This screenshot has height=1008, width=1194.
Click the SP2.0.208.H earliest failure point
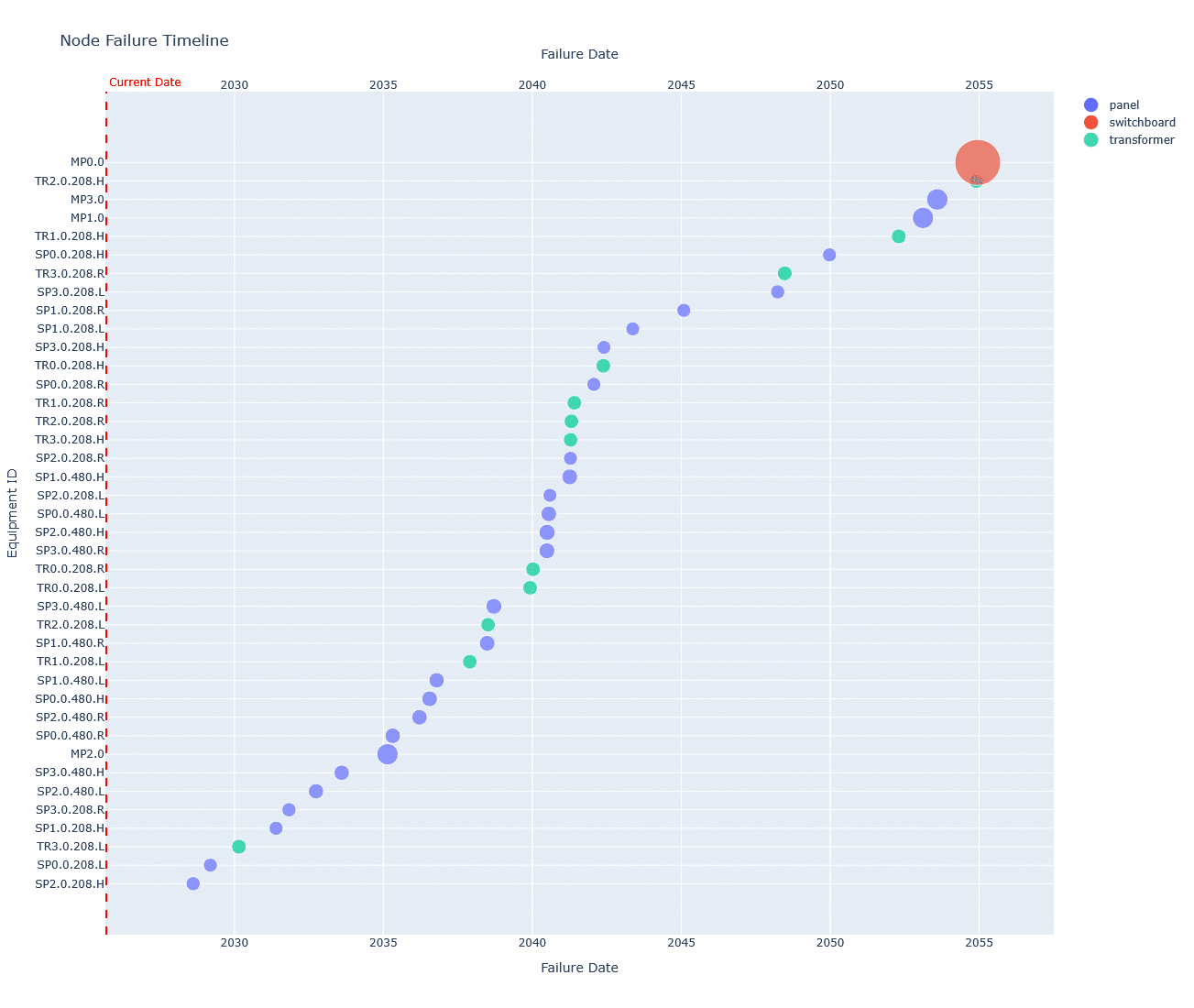tap(192, 884)
